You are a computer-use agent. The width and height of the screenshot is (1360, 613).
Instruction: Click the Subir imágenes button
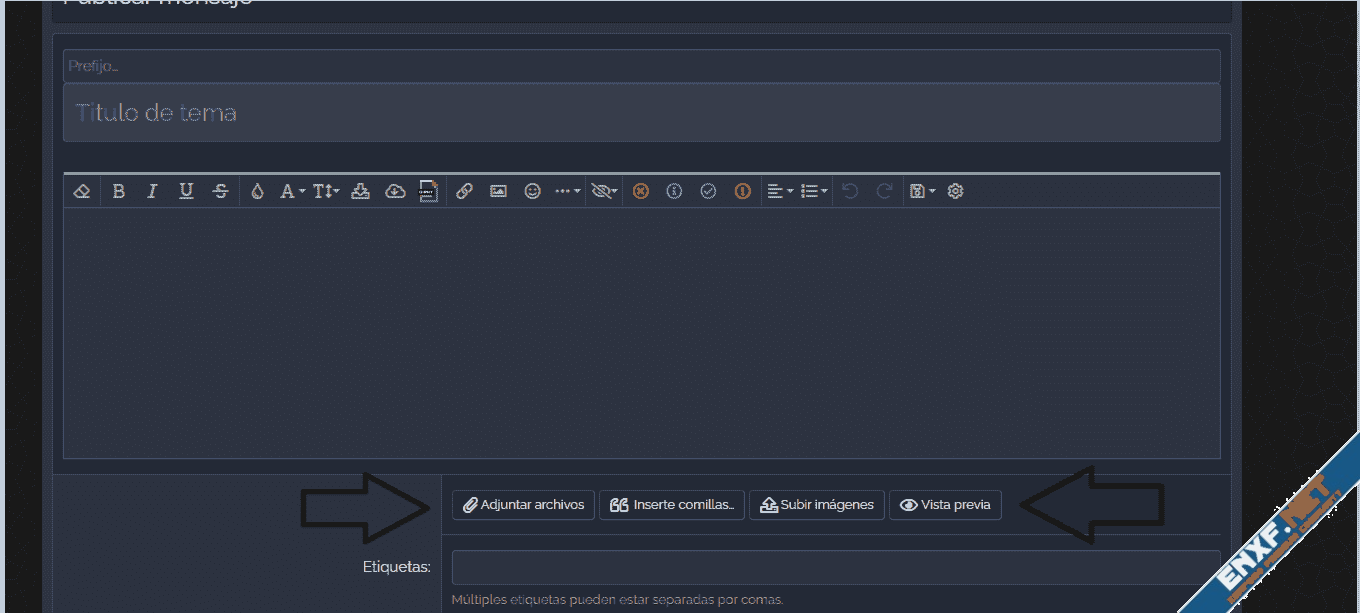tap(817, 505)
